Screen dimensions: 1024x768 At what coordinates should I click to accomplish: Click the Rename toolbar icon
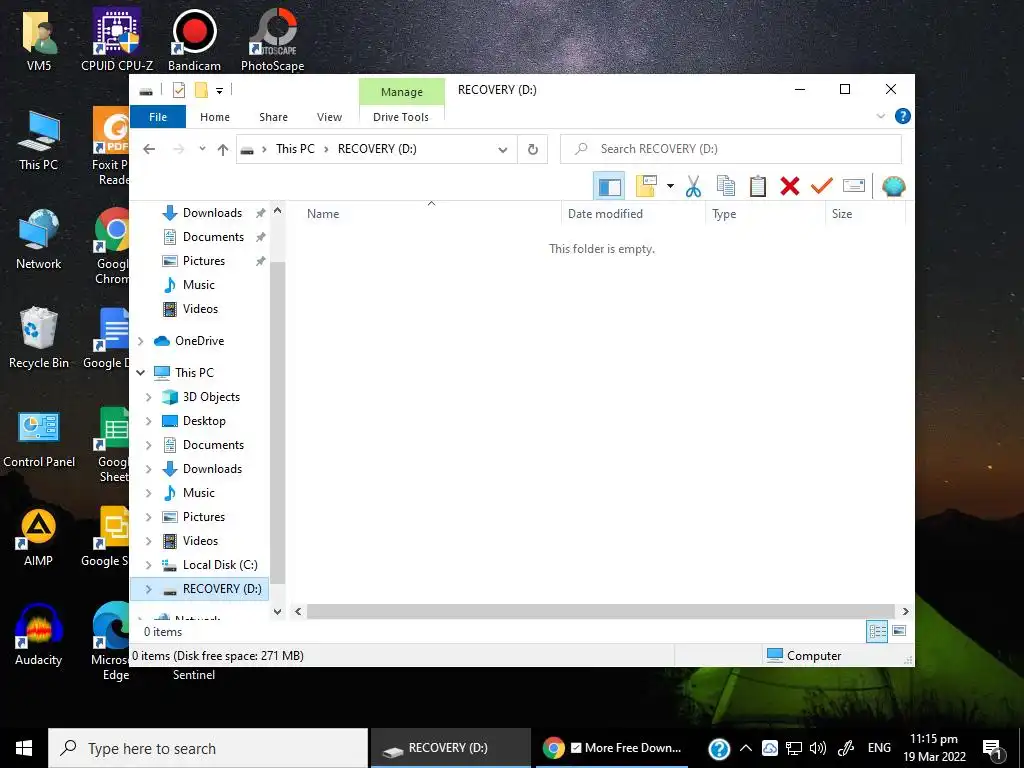(x=854, y=186)
